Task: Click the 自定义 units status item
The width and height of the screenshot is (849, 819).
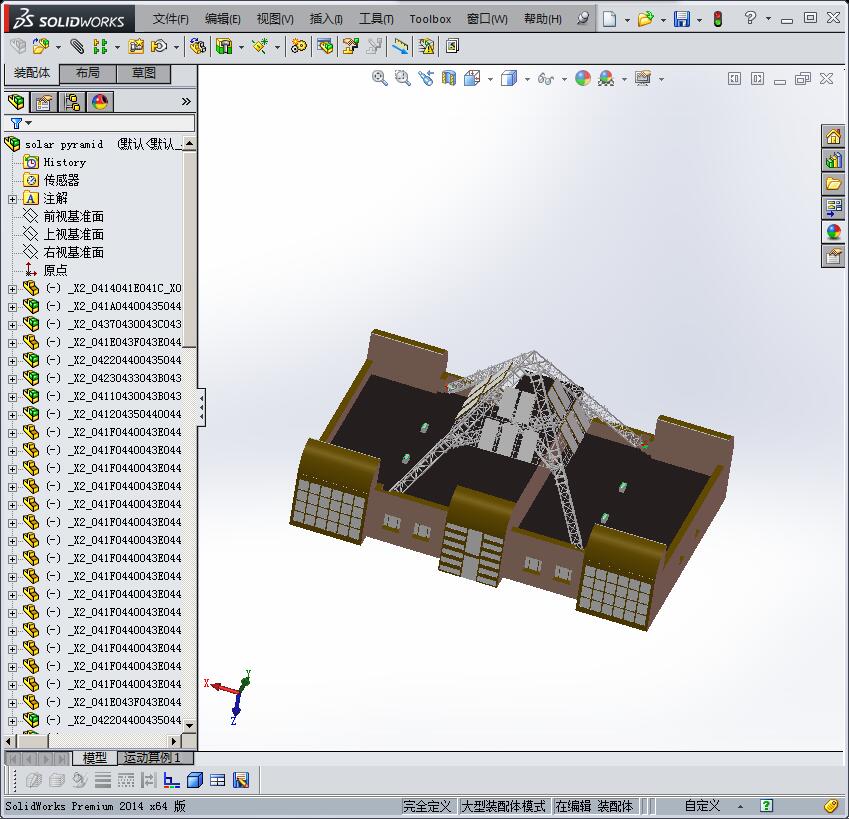Action: pyautogui.click(x=702, y=806)
